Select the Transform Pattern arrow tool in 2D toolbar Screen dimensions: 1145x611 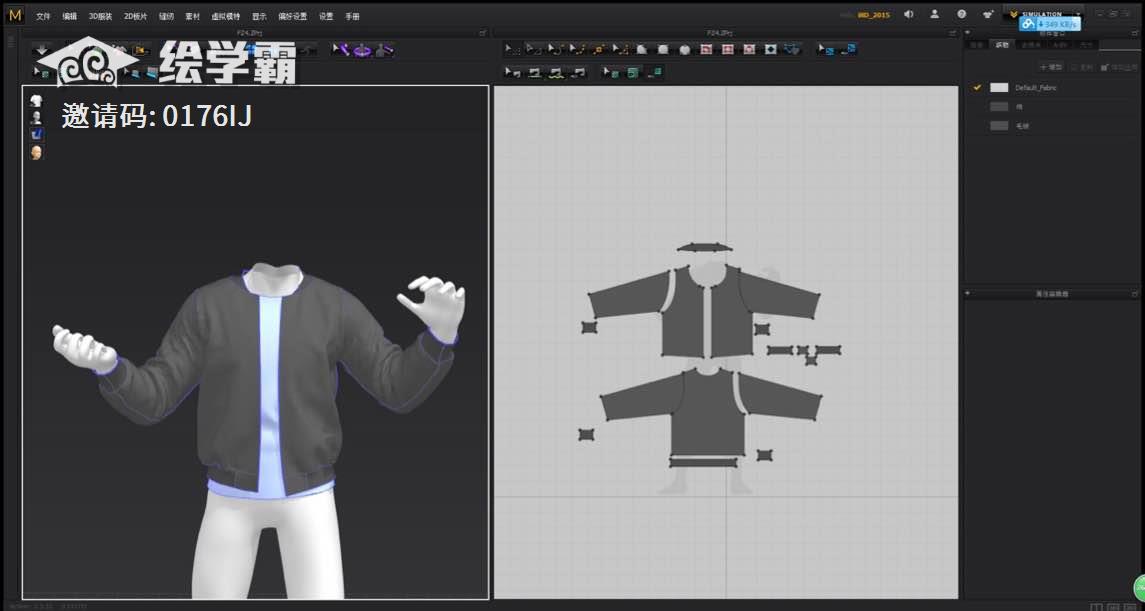point(513,49)
